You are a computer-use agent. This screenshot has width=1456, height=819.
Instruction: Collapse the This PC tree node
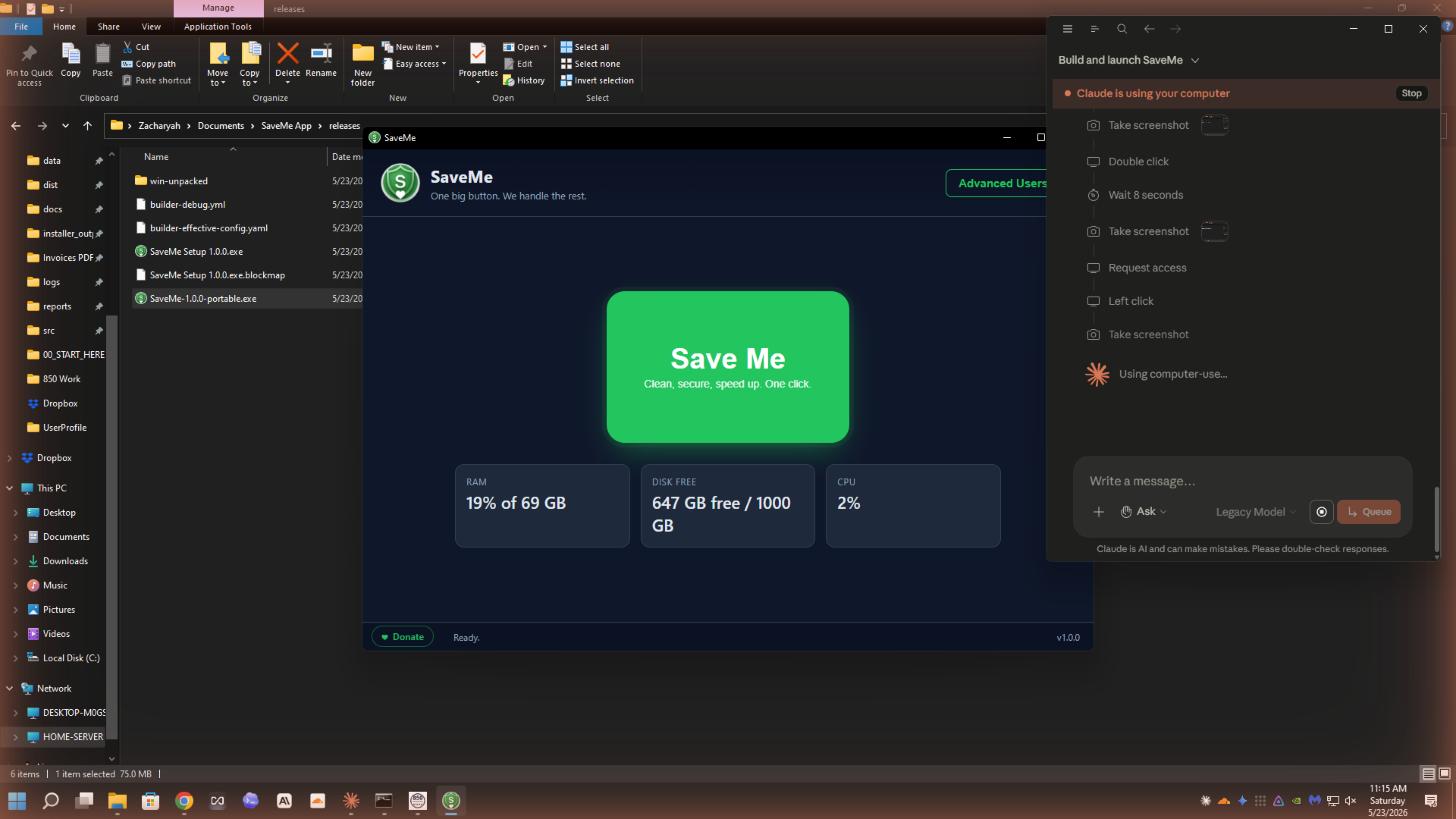pyautogui.click(x=10, y=488)
